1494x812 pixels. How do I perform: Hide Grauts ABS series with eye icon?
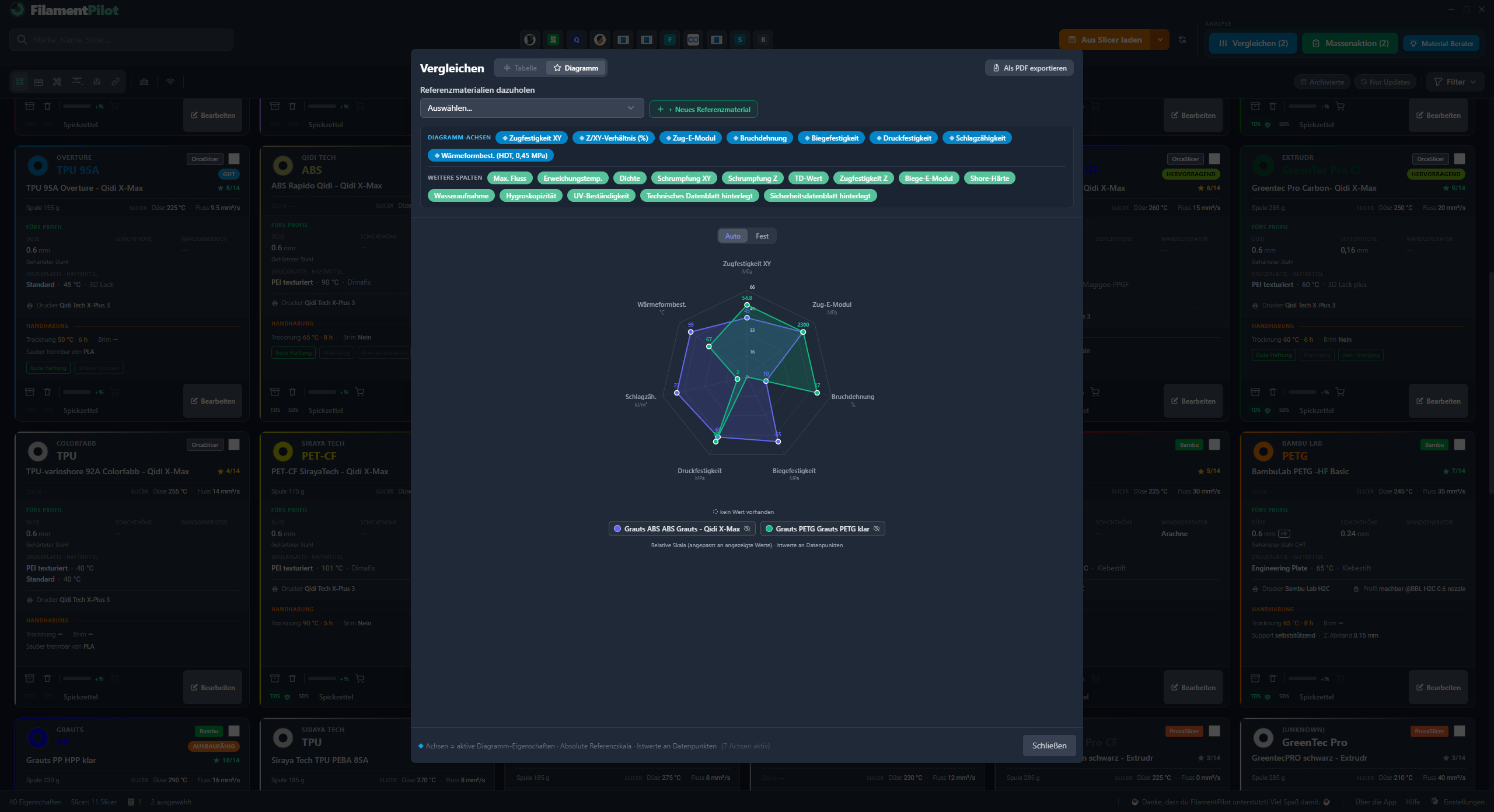point(747,529)
